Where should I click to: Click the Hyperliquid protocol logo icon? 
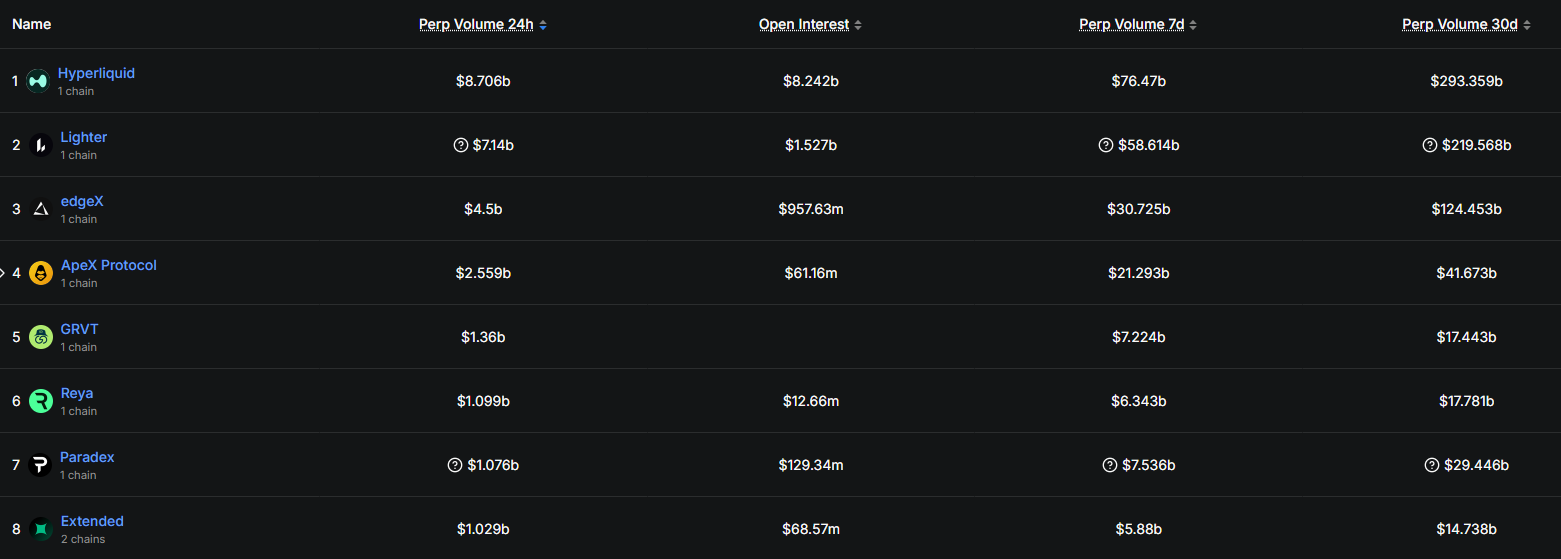click(x=38, y=81)
